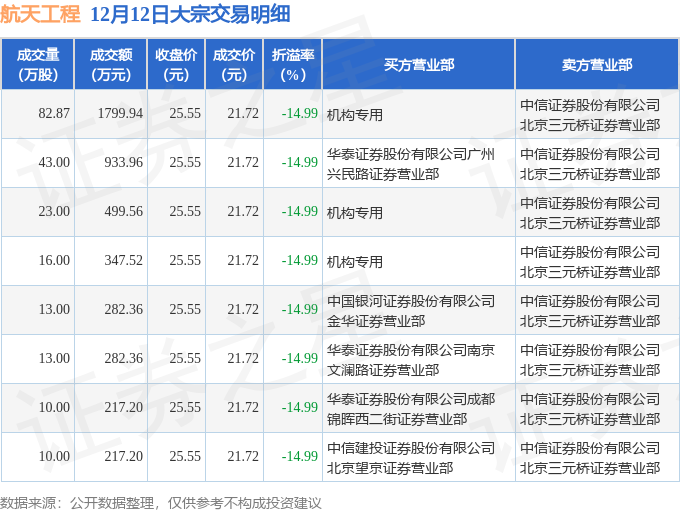The image size is (680, 512).
Task: Click the 卖方营业部 column header
Action: click(x=597, y=64)
